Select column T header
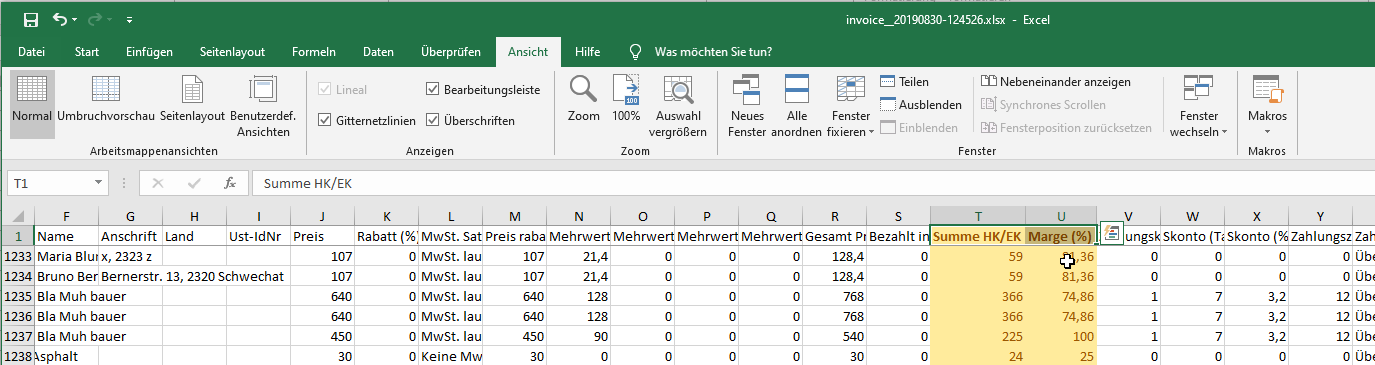 tap(977, 215)
